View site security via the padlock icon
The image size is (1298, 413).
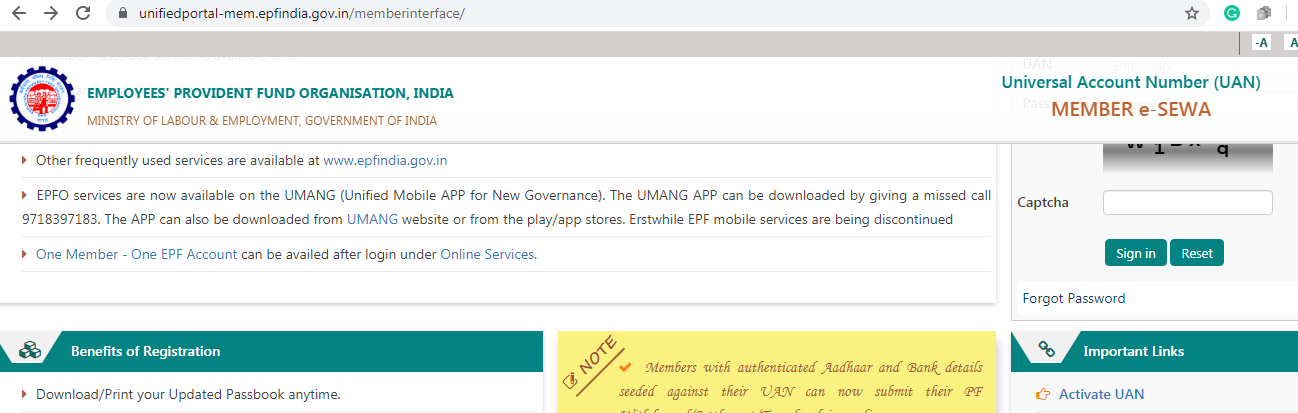[124, 14]
